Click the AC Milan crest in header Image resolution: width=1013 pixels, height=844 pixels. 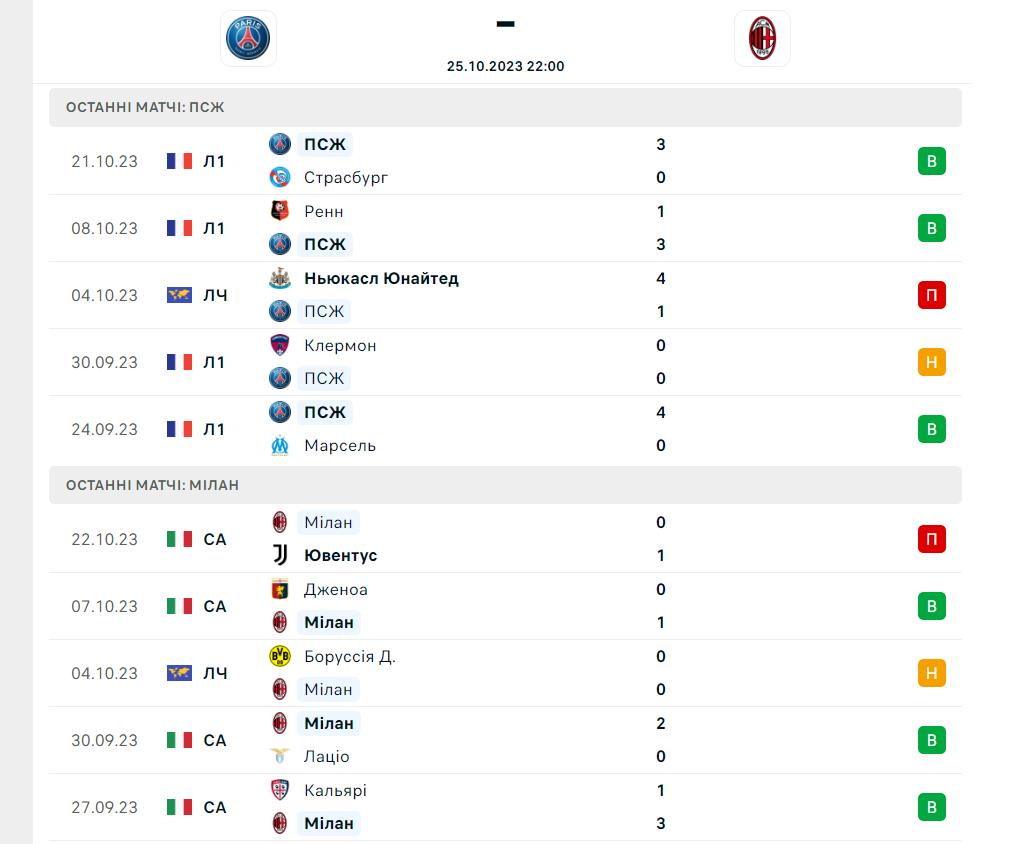[762, 38]
